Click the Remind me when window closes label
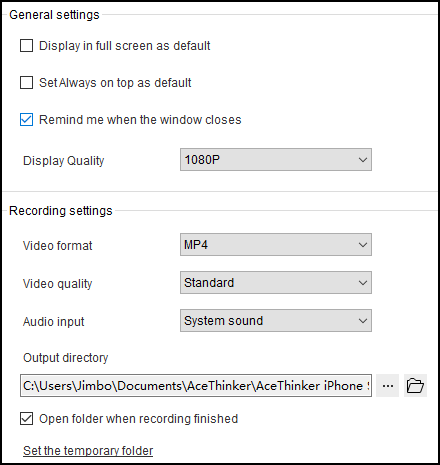Image resolution: width=440 pixels, height=465 pixels. tap(140, 120)
